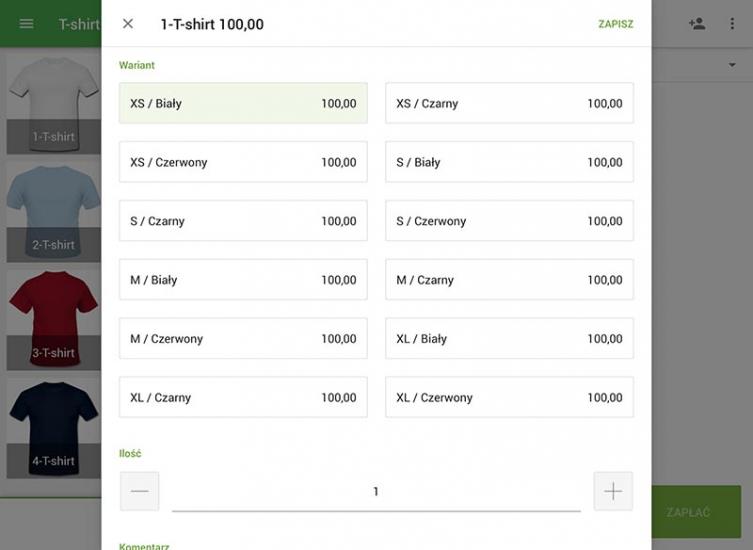Viewport: 753px width, 550px height.
Task: Choose the XL / Czerwony variant
Action: point(509,397)
